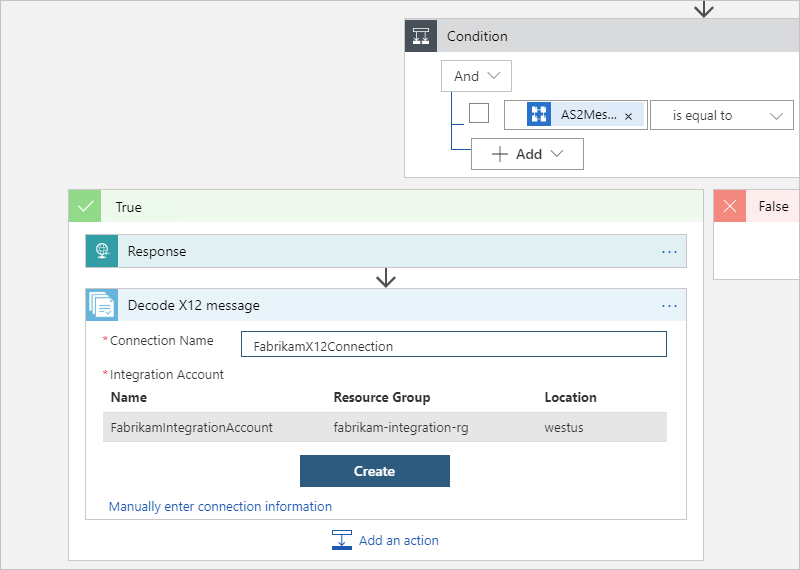Viewport: 800px width, 570px height.
Task: Click the Decode X12 message icon
Action: [x=102, y=305]
